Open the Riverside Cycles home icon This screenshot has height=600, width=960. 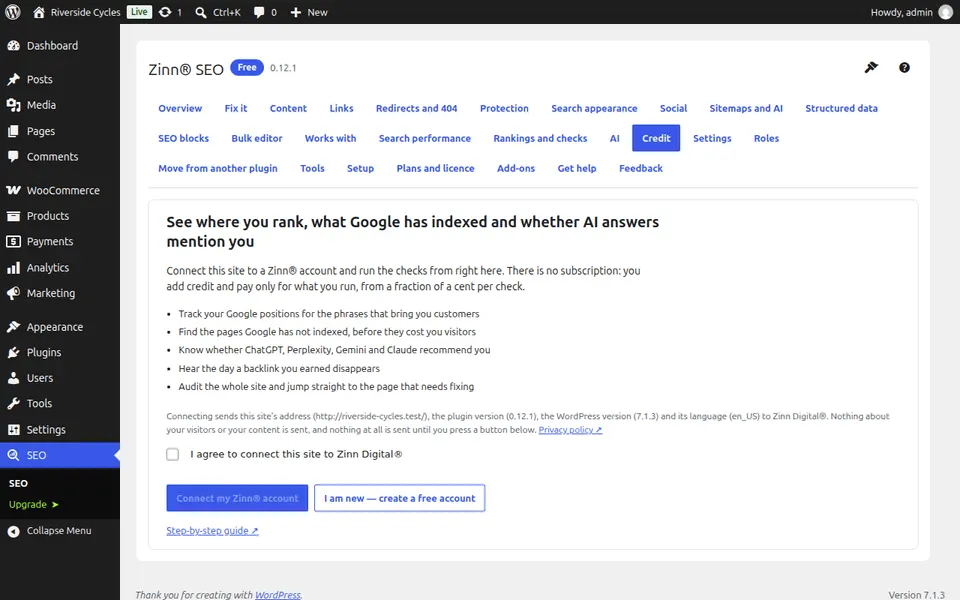[x=39, y=12]
